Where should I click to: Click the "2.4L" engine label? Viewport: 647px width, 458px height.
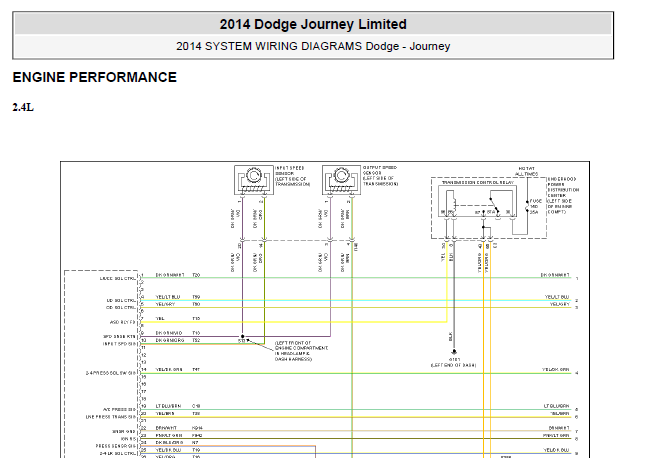point(23,107)
